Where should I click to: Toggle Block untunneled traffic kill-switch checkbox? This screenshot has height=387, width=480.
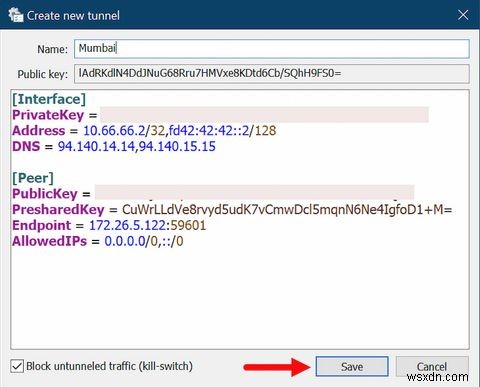coord(17,366)
